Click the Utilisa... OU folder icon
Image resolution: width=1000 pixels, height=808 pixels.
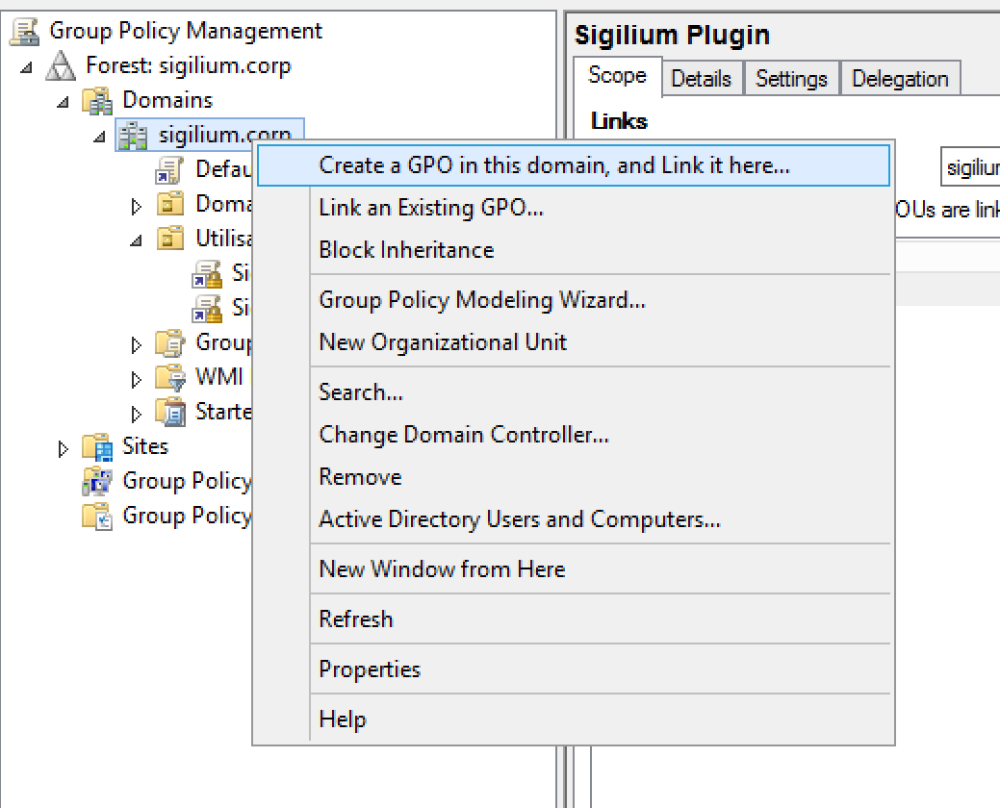(x=170, y=239)
